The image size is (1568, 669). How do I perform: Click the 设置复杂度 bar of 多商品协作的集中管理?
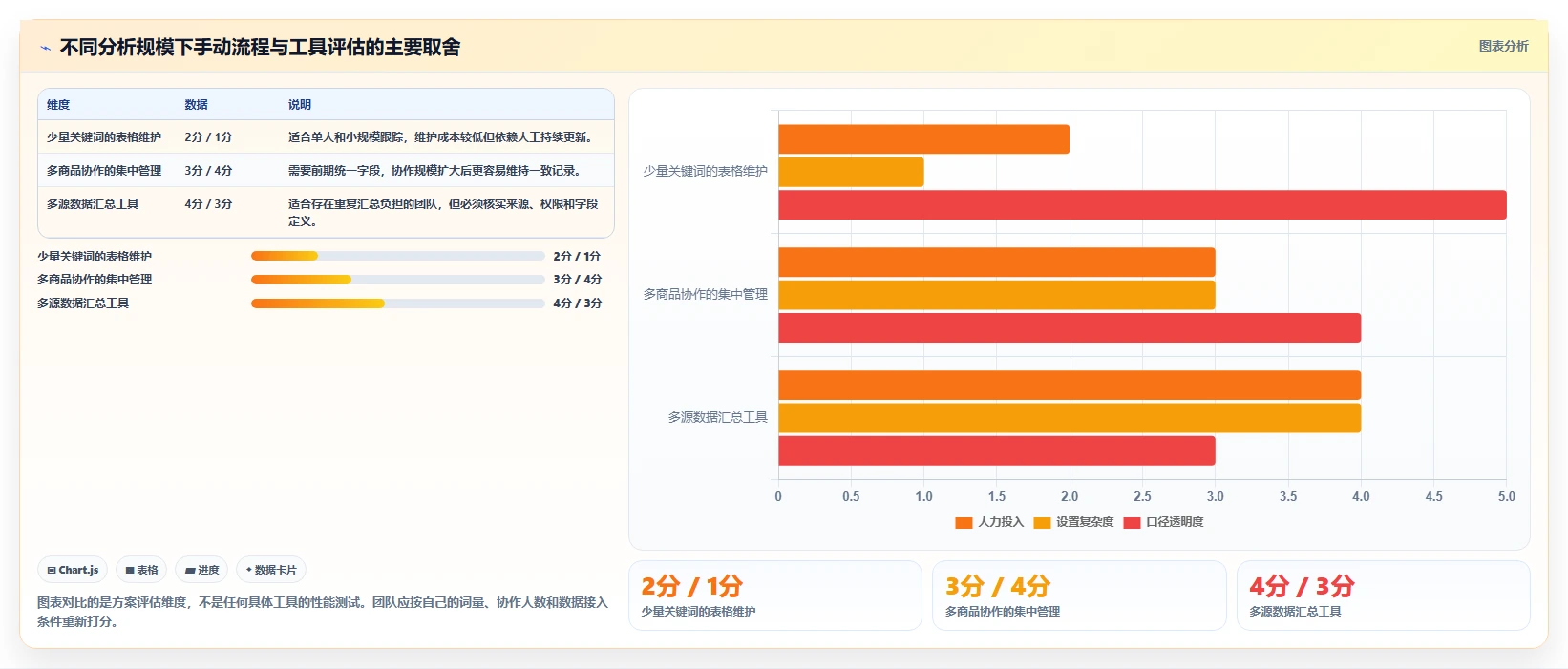(x=997, y=295)
